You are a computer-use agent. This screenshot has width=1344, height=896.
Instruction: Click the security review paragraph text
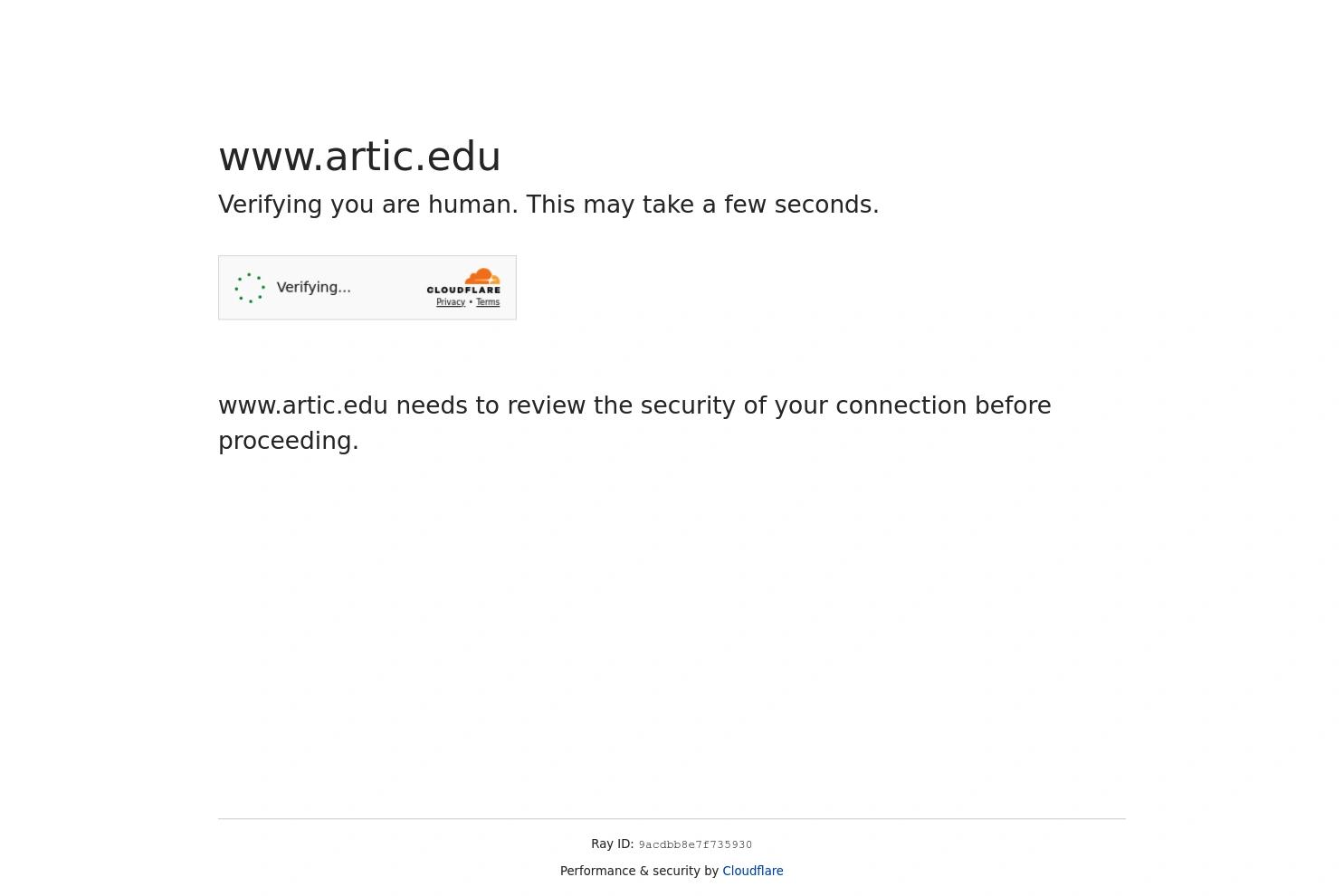[x=634, y=423]
